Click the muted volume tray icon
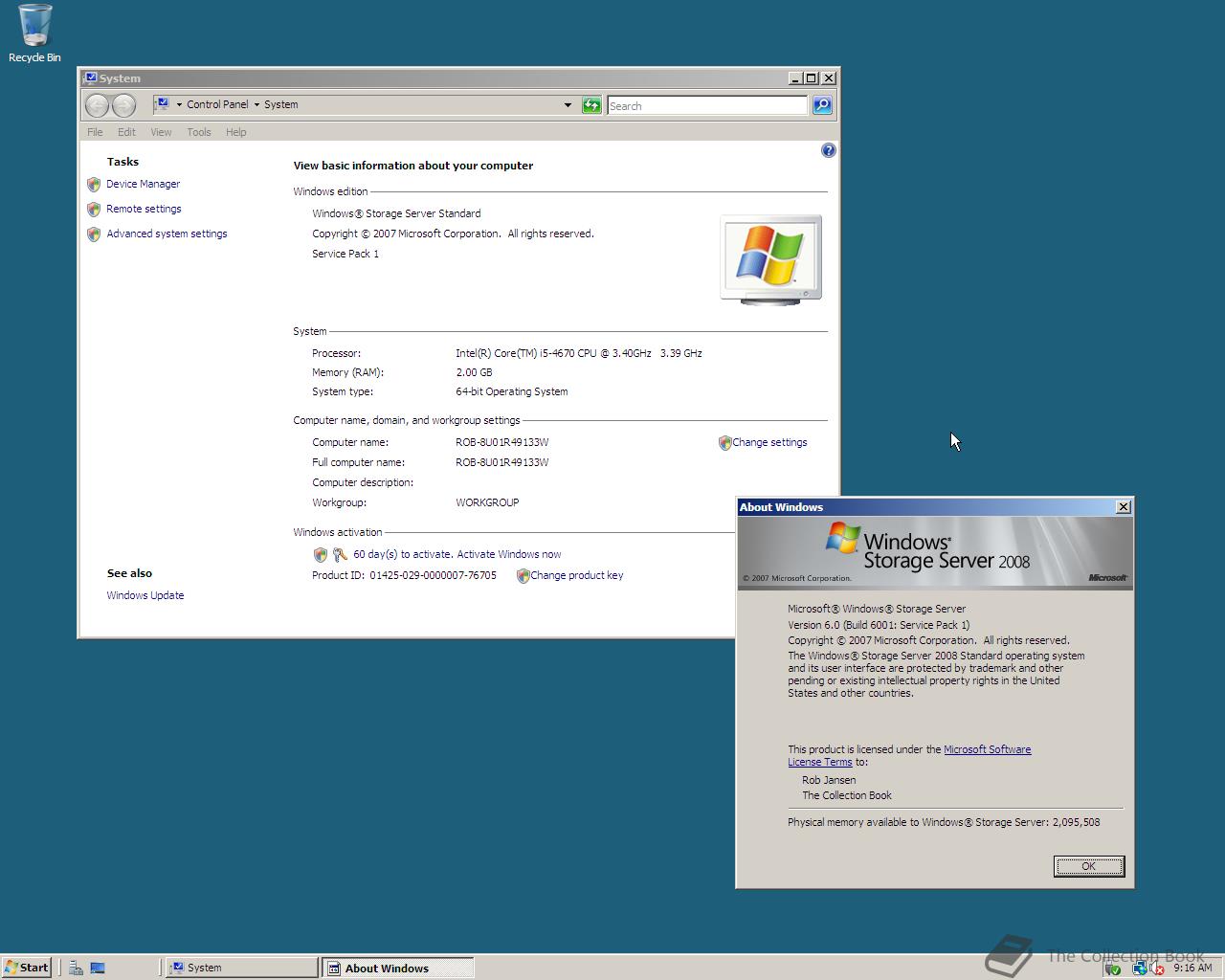Image resolution: width=1225 pixels, height=980 pixels. click(1158, 969)
